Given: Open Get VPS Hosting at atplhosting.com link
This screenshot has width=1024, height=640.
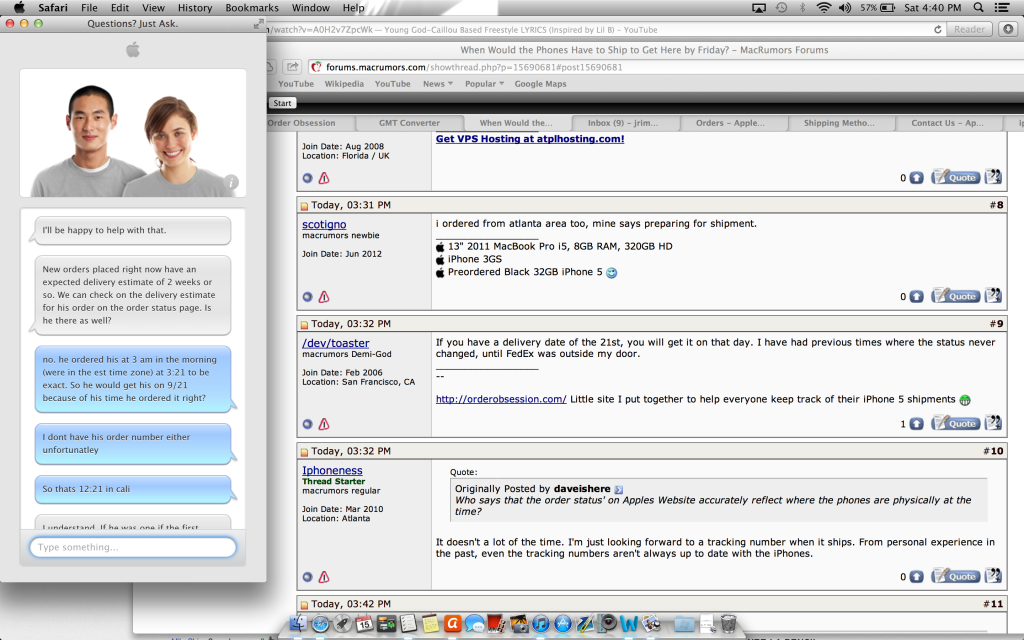Looking at the screenshot, I should [x=530, y=139].
